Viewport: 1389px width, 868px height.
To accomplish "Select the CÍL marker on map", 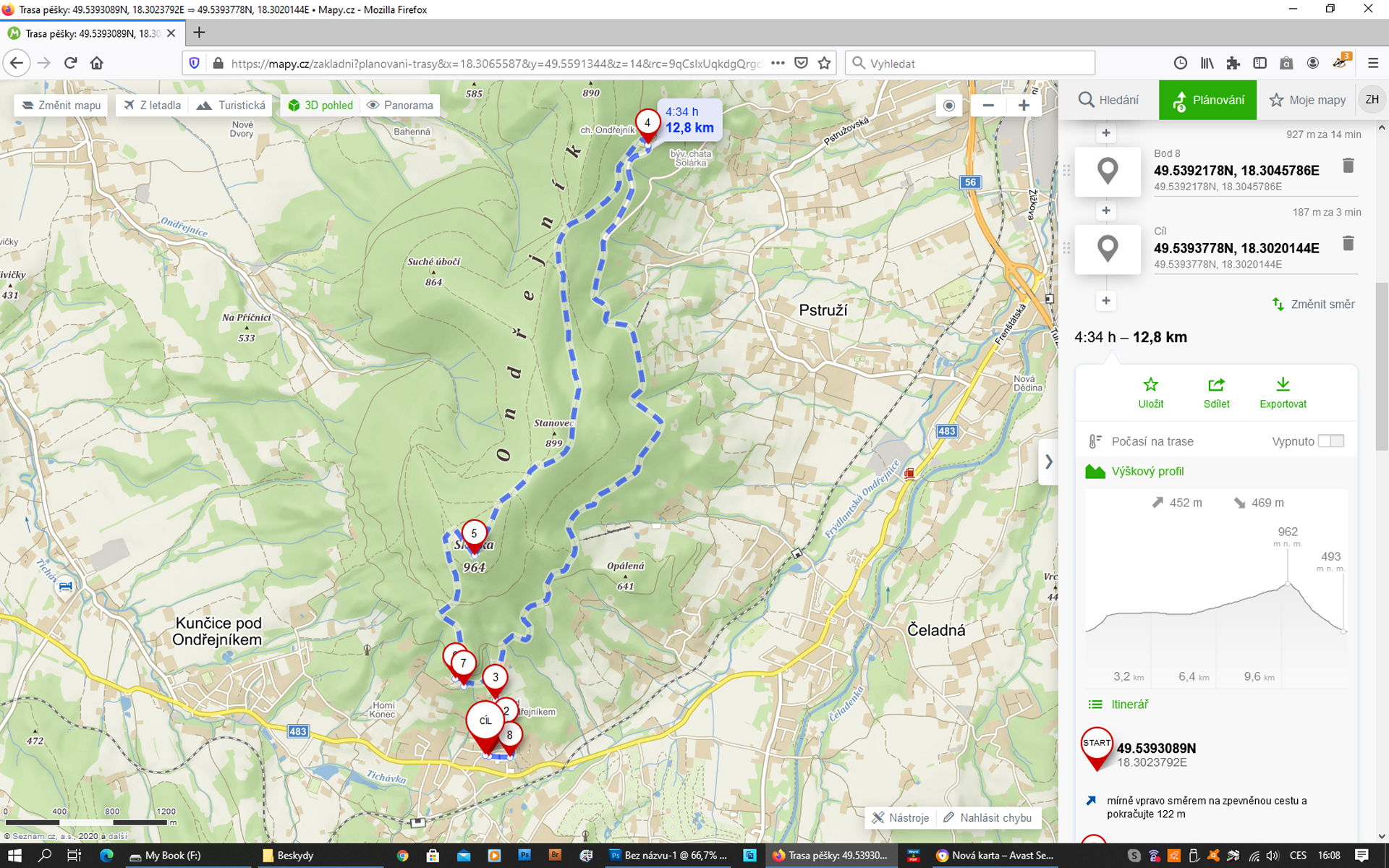I will [x=485, y=721].
